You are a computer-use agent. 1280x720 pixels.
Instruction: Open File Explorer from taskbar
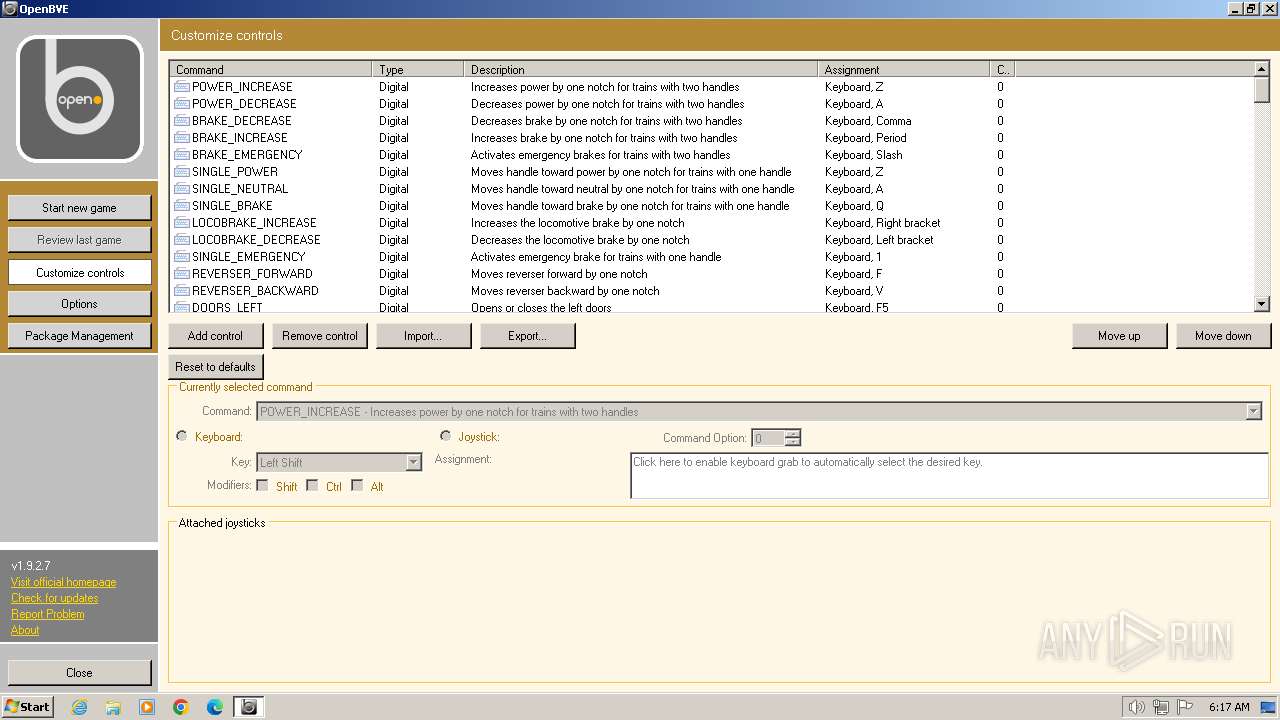tap(113, 707)
